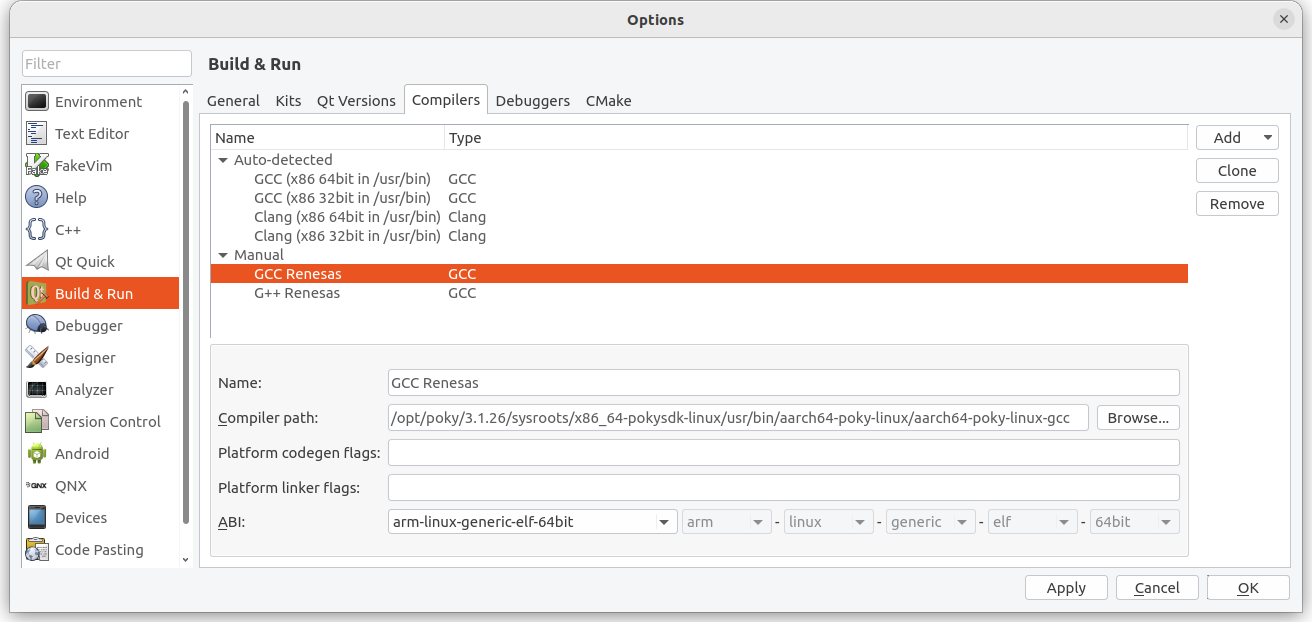
Task: Open the Environment settings section
Action: (97, 101)
